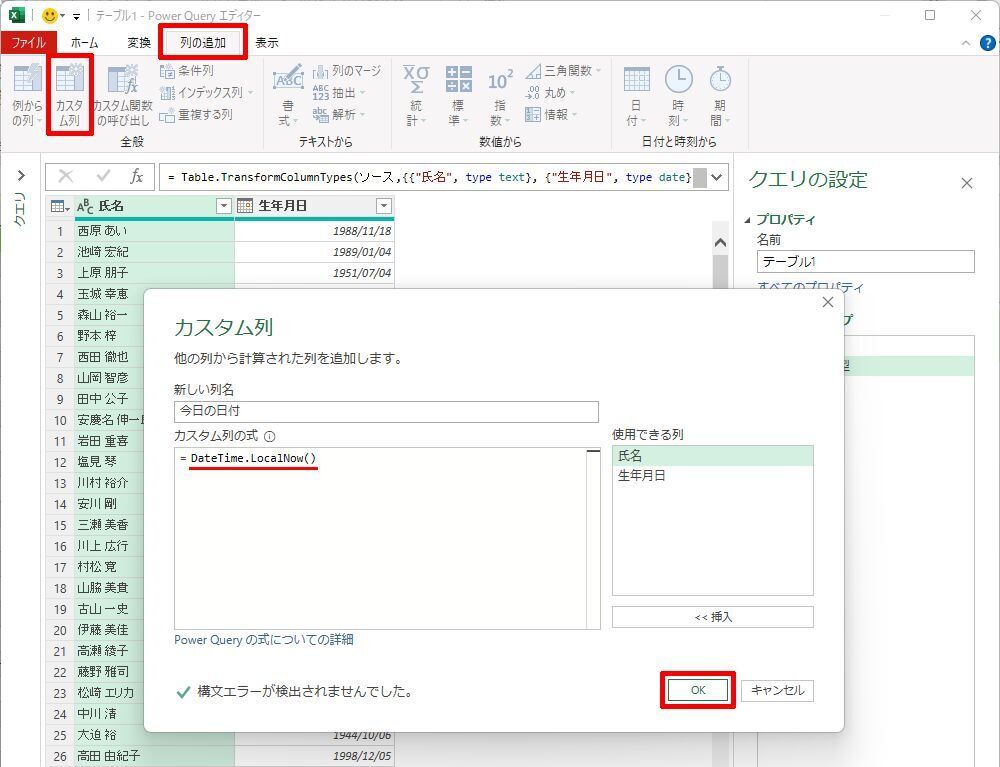The image size is (1000, 767).
Task: Select 氏名 in available columns
Action: tap(712, 456)
